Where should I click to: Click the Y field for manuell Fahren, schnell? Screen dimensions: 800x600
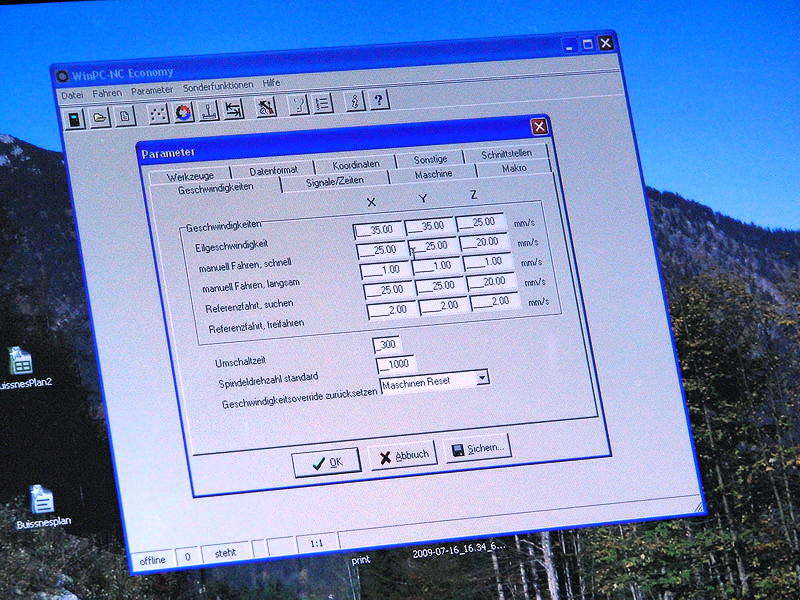[432, 246]
